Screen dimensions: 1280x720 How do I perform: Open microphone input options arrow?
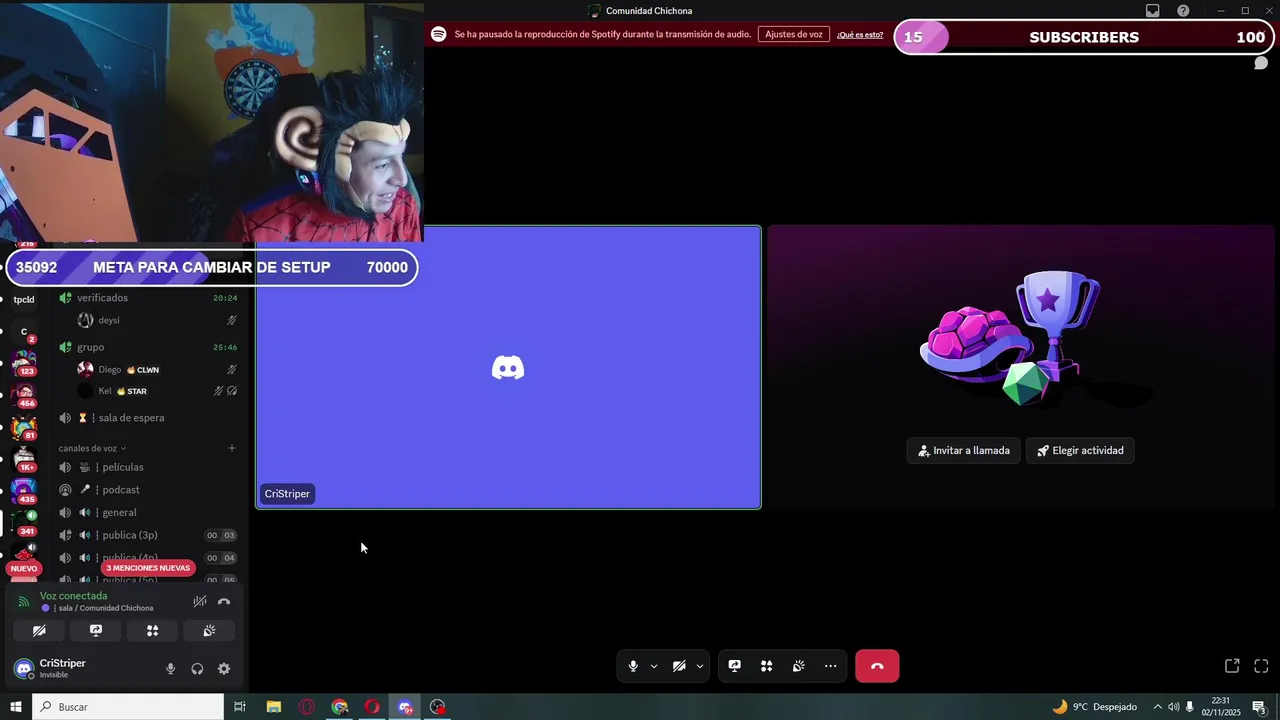click(654, 666)
